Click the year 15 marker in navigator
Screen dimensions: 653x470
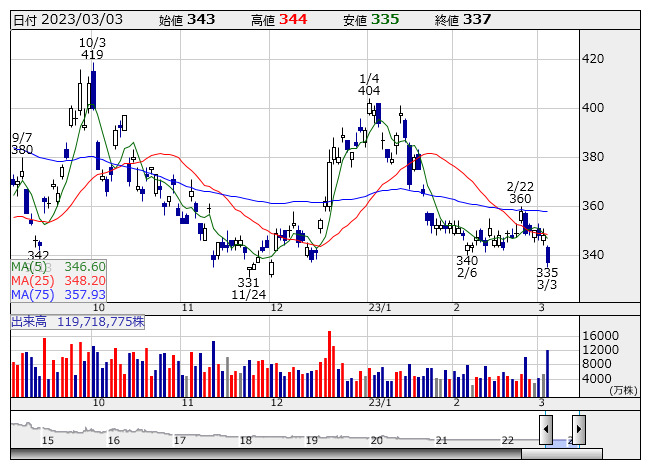pos(47,440)
